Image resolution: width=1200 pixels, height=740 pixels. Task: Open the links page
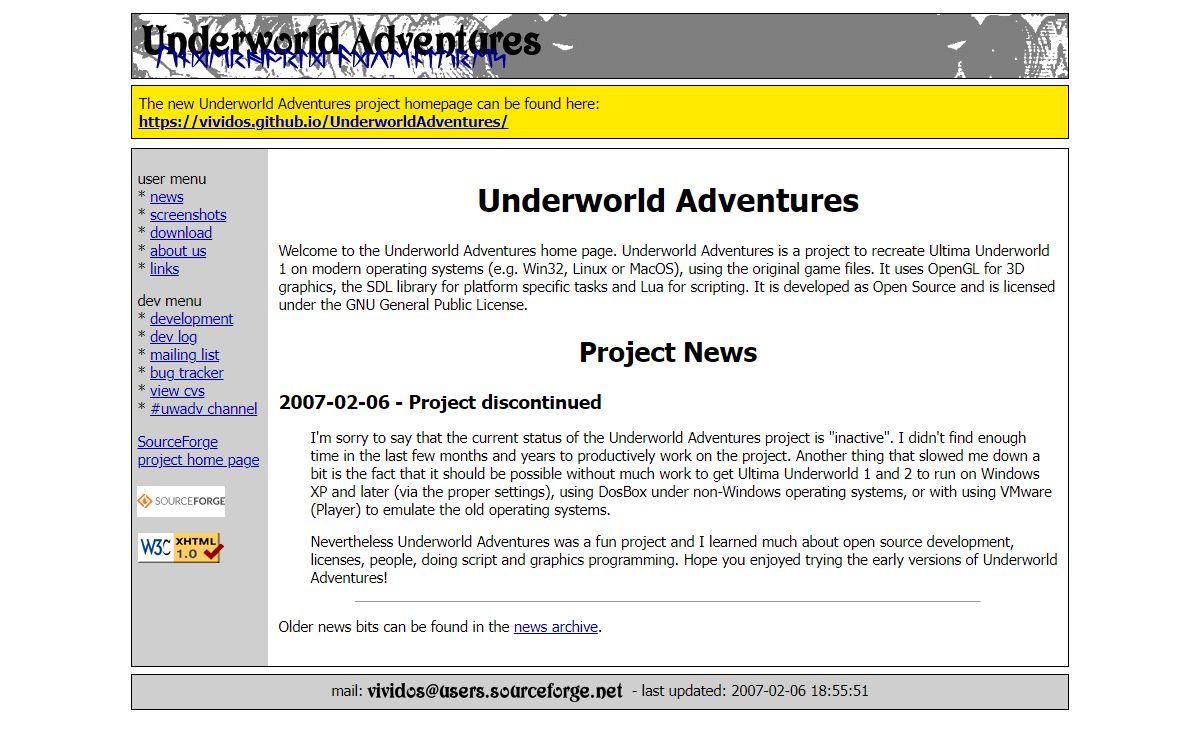(165, 269)
